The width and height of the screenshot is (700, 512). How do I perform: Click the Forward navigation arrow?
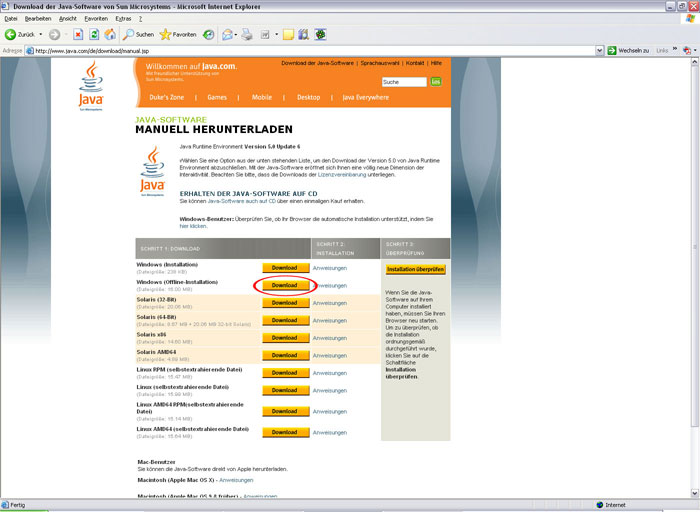point(54,34)
